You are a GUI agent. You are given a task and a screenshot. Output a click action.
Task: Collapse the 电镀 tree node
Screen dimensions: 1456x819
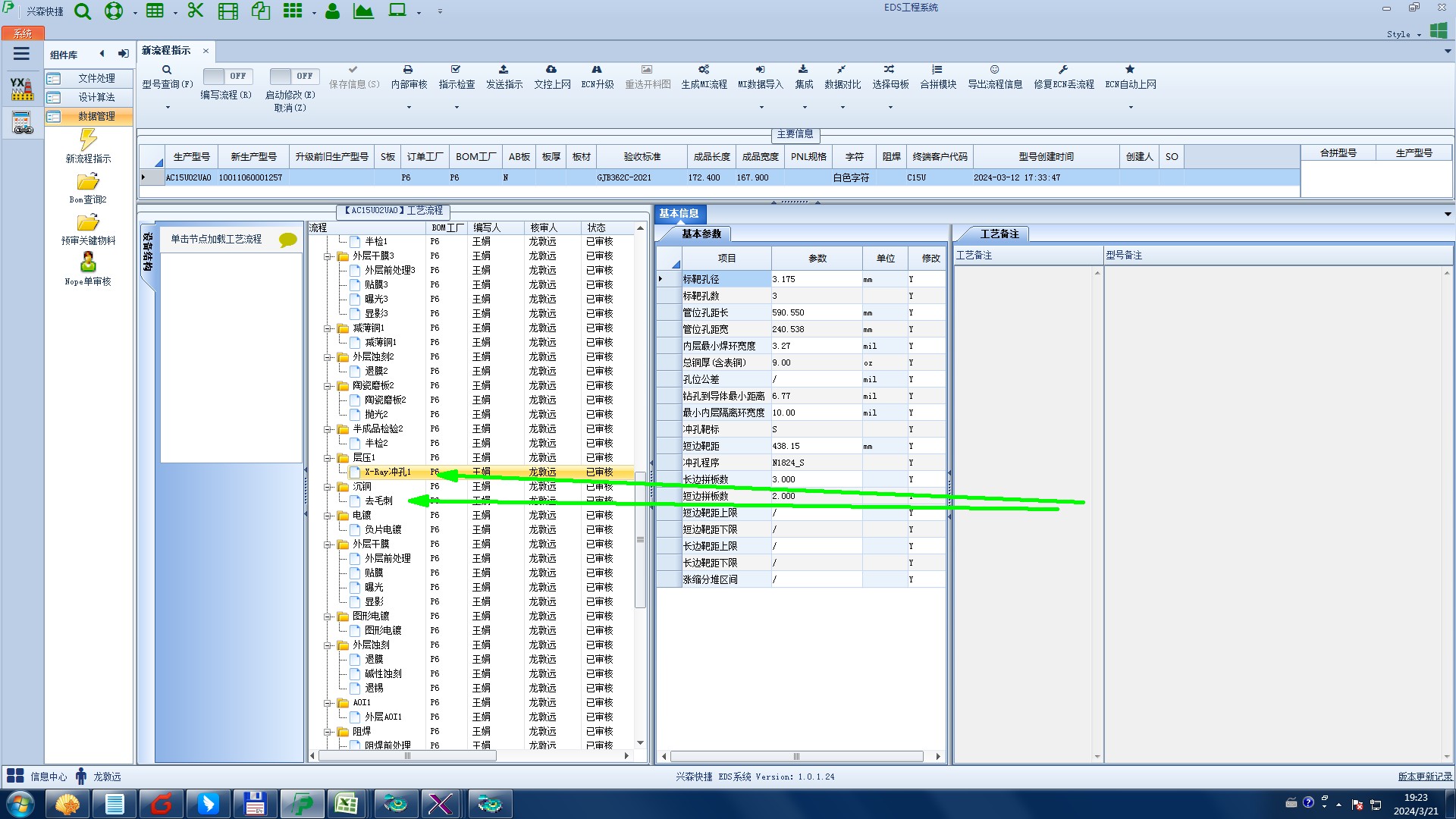[x=328, y=516]
